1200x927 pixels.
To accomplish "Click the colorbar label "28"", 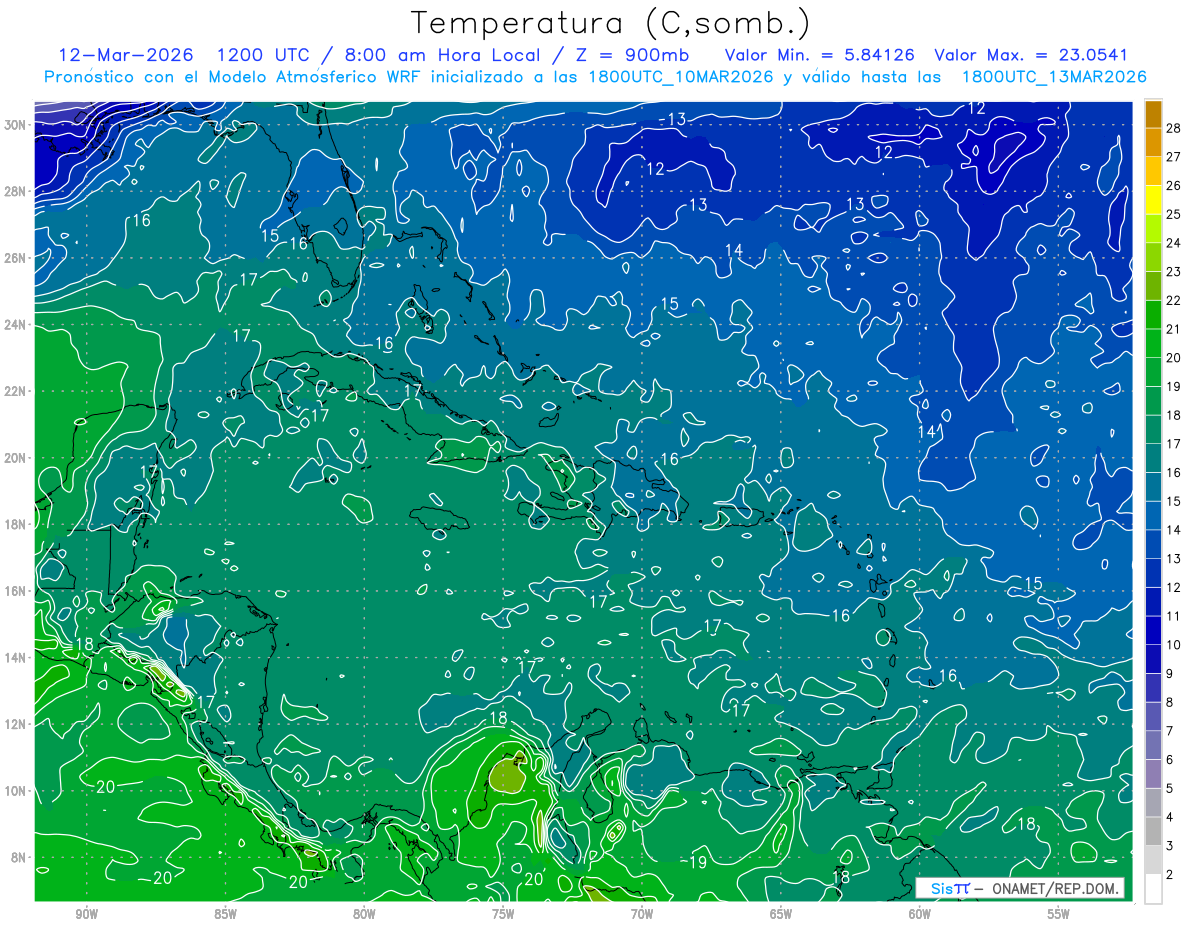I will (x=1174, y=127).
